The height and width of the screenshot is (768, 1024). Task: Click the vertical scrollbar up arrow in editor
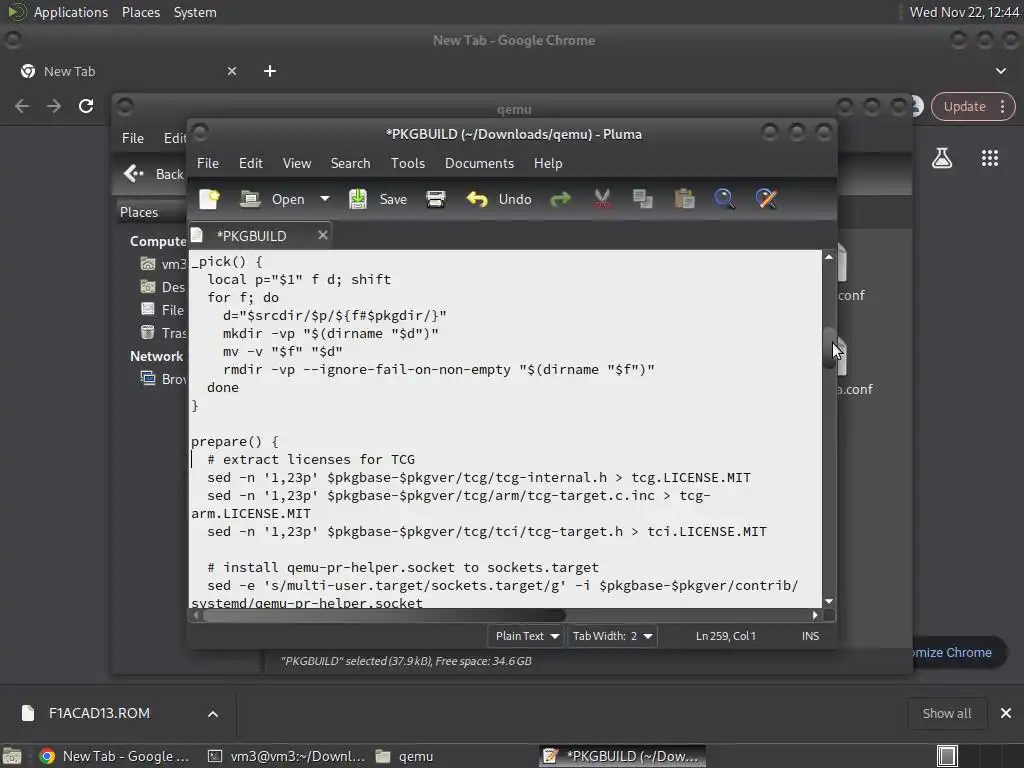point(829,257)
